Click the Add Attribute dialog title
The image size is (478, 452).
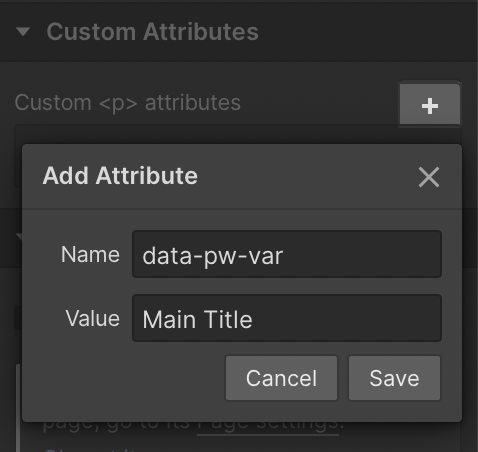pyautogui.click(x=120, y=176)
